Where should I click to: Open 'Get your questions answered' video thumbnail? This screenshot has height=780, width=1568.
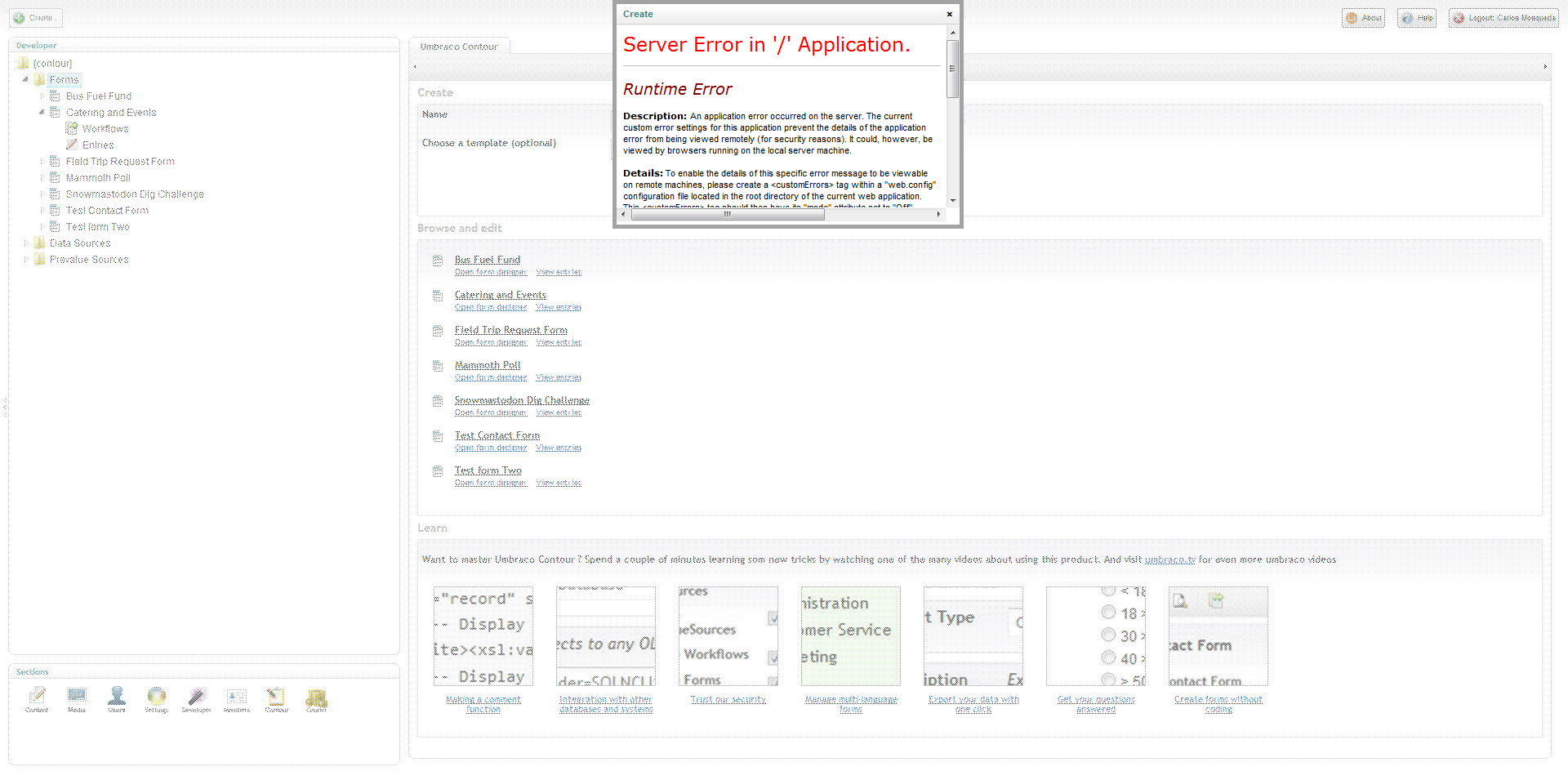coord(1096,636)
